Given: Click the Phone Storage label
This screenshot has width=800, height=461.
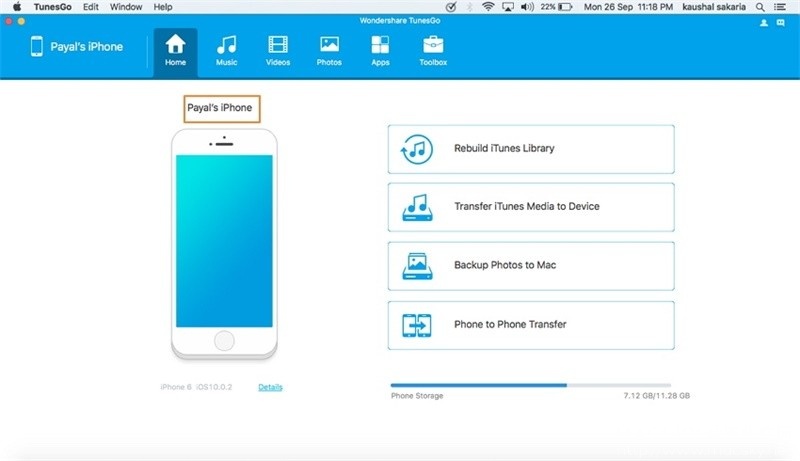Looking at the screenshot, I should pos(417,396).
